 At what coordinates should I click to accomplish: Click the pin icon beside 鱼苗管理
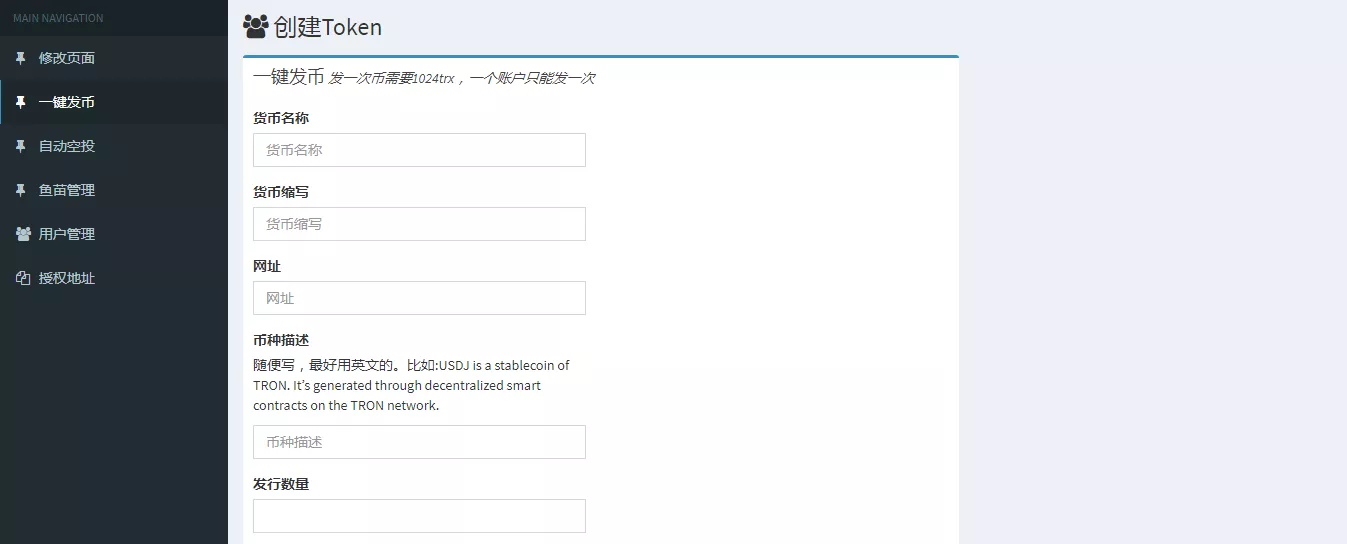pyautogui.click(x=21, y=190)
